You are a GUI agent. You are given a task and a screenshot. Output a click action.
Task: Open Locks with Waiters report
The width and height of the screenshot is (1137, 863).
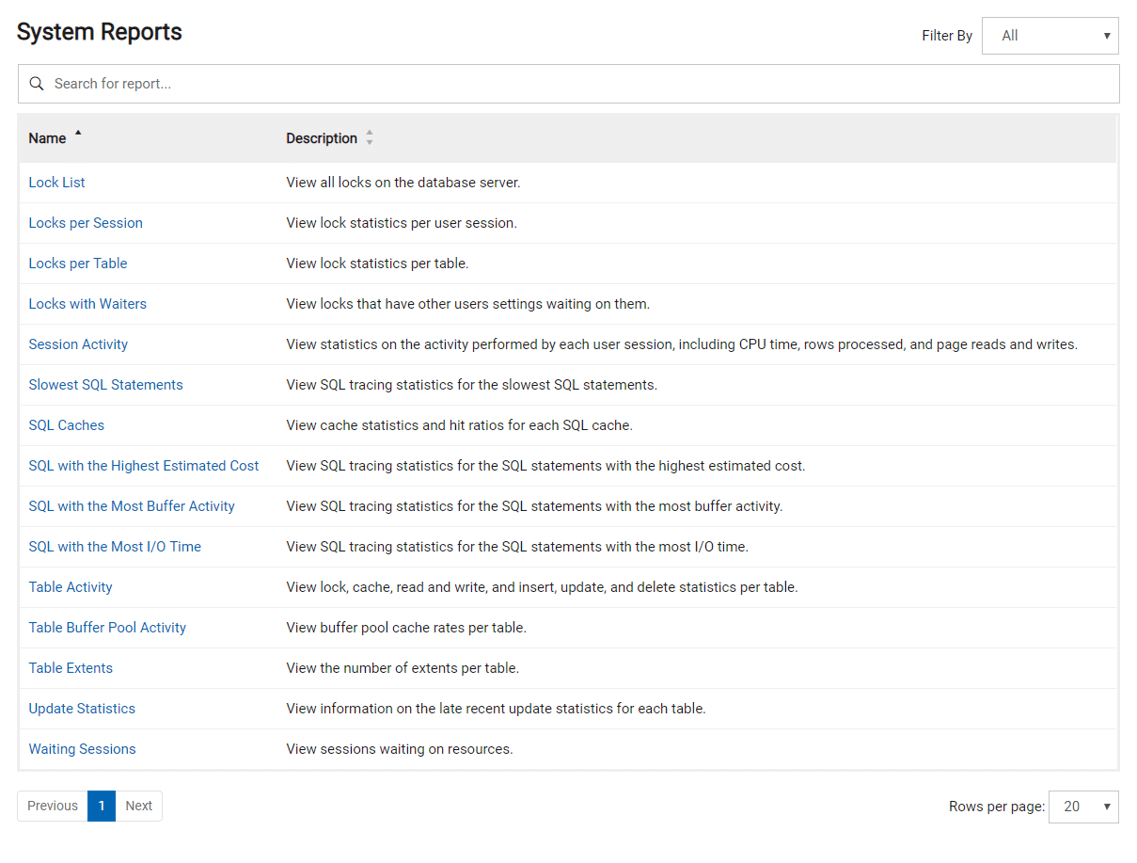pos(87,304)
